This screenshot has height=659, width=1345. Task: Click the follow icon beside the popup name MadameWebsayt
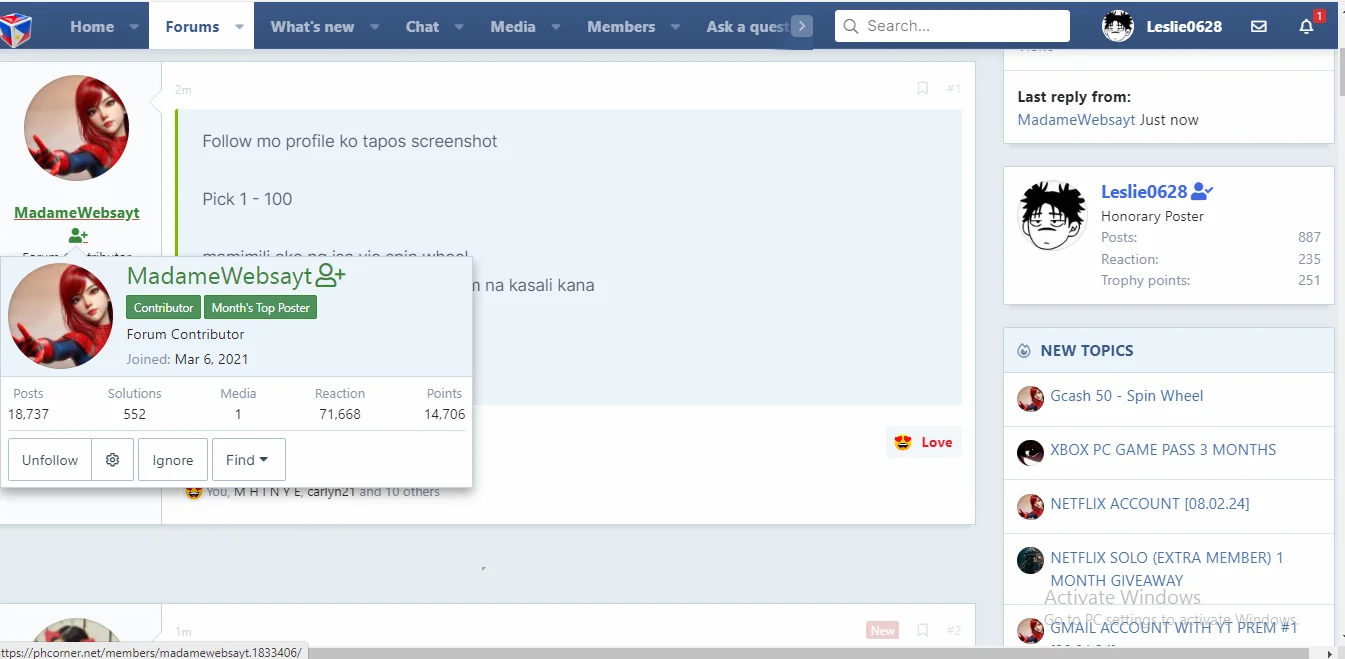click(x=330, y=276)
